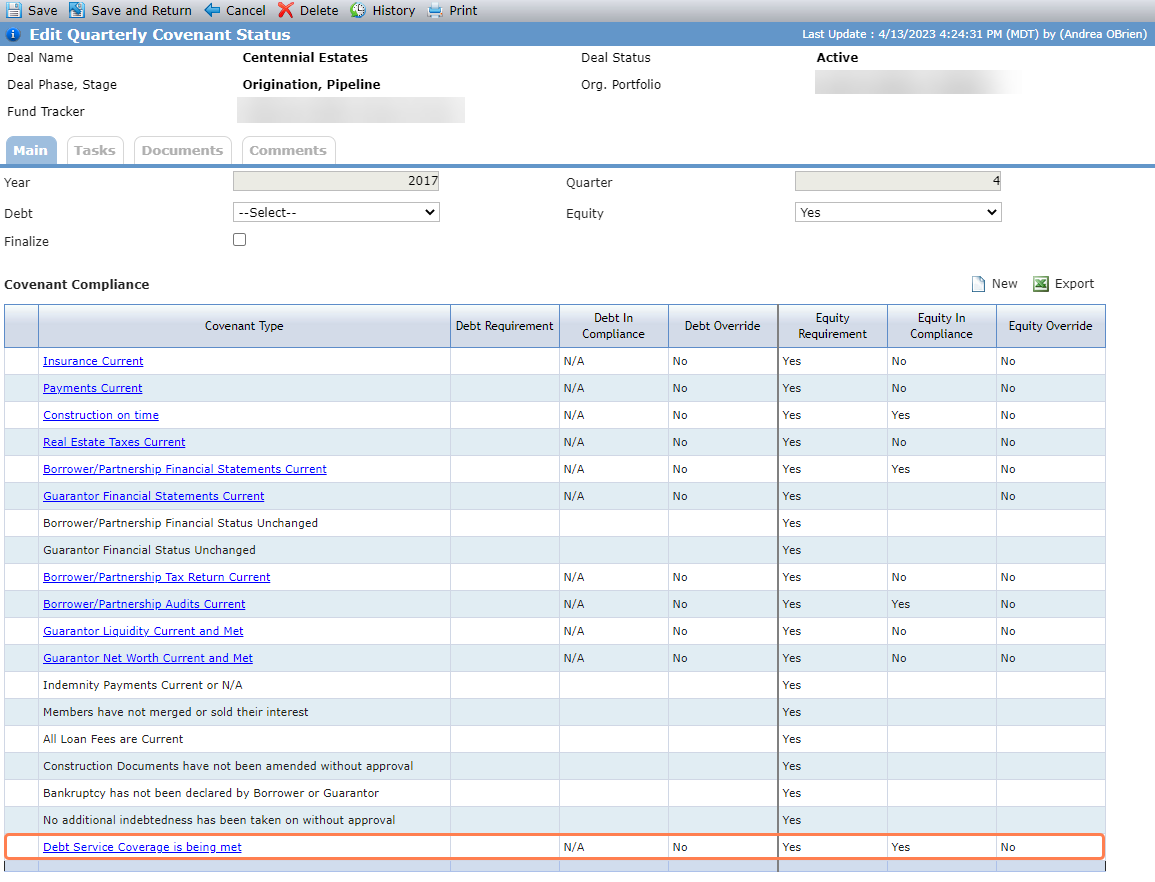Click the Print label in toolbar
Viewport: 1155px width, 882px height.
click(463, 10)
